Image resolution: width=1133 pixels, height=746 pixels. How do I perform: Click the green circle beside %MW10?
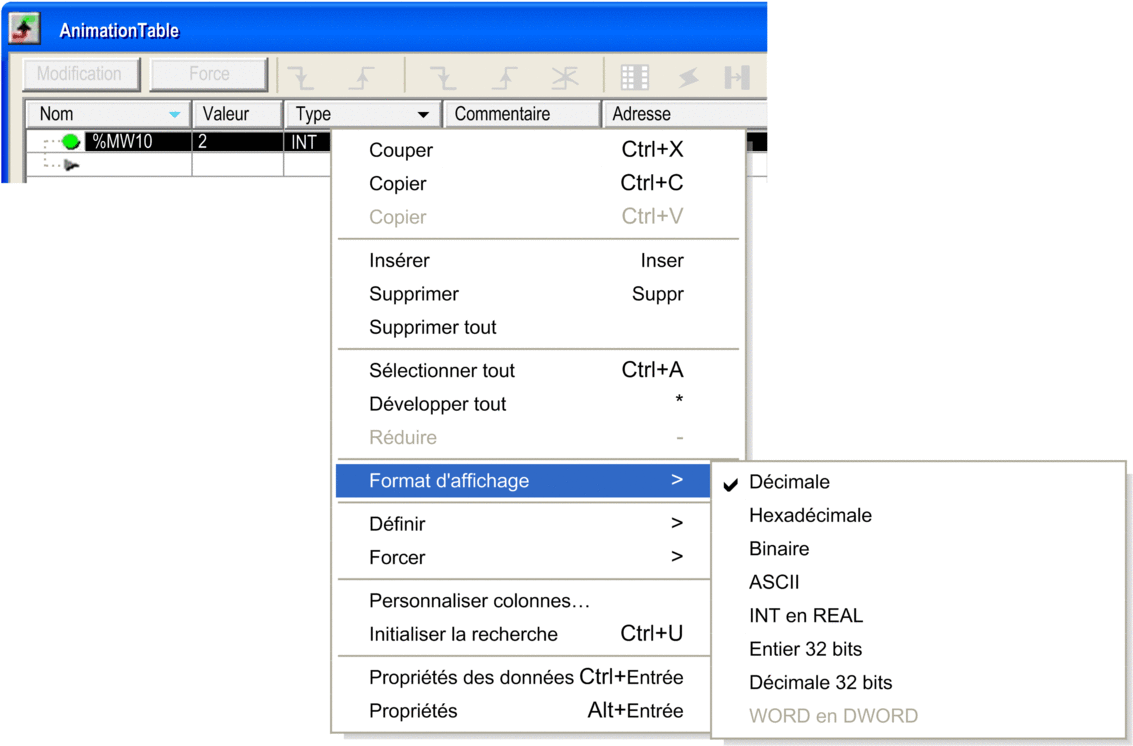(71, 142)
